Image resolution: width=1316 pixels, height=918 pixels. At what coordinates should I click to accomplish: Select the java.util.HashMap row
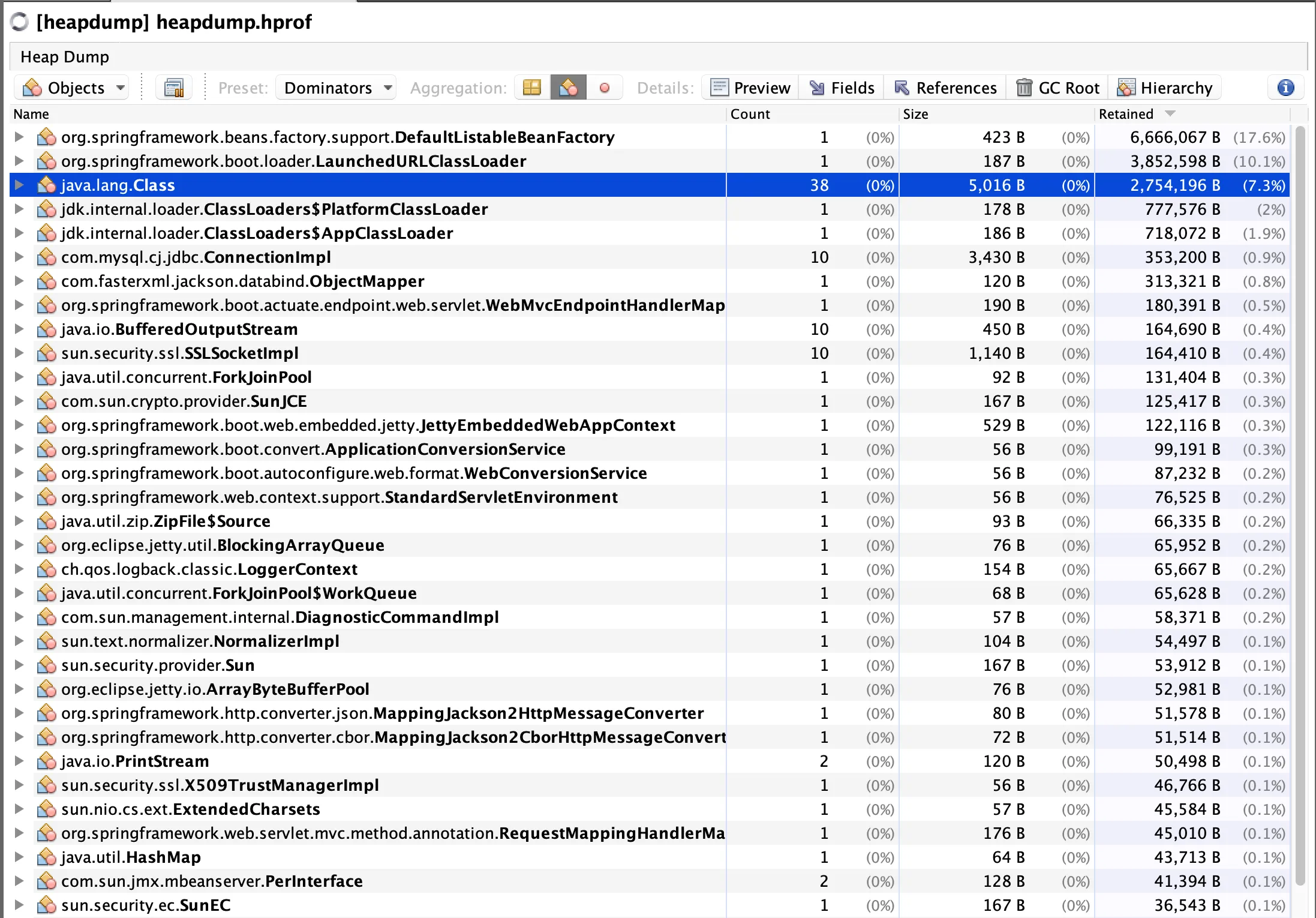tap(131, 857)
